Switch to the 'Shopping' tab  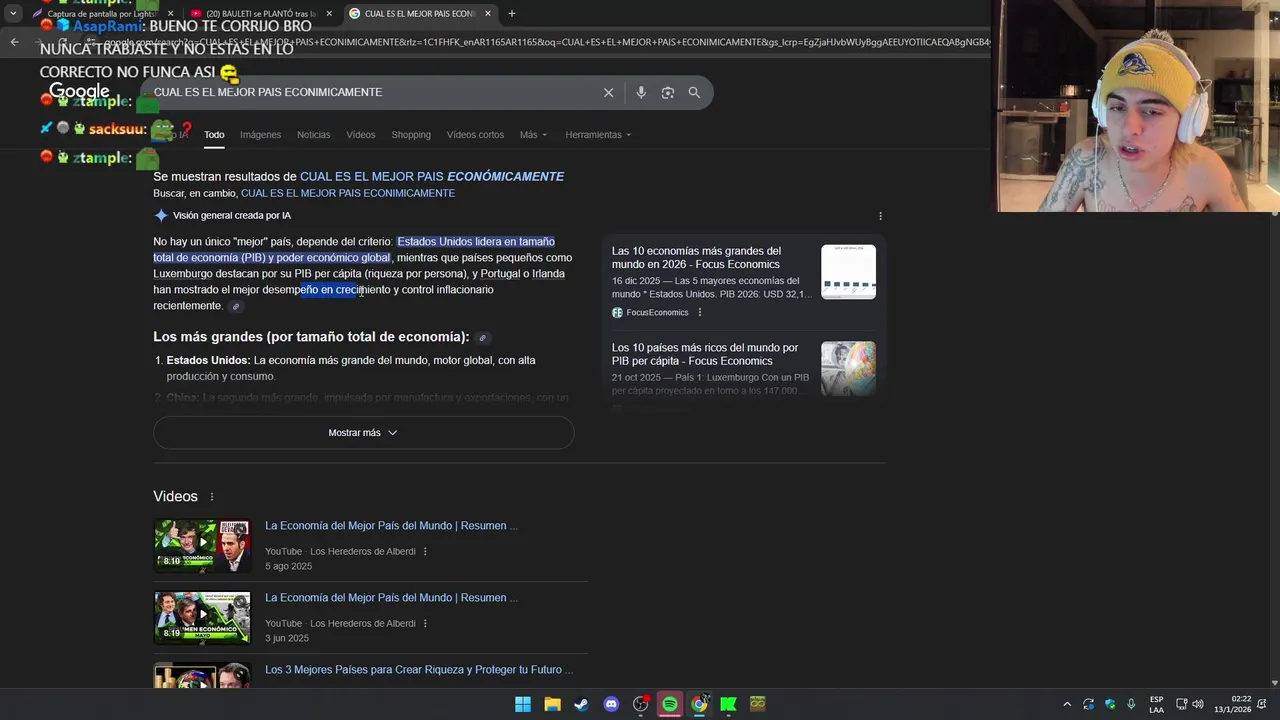click(x=411, y=135)
